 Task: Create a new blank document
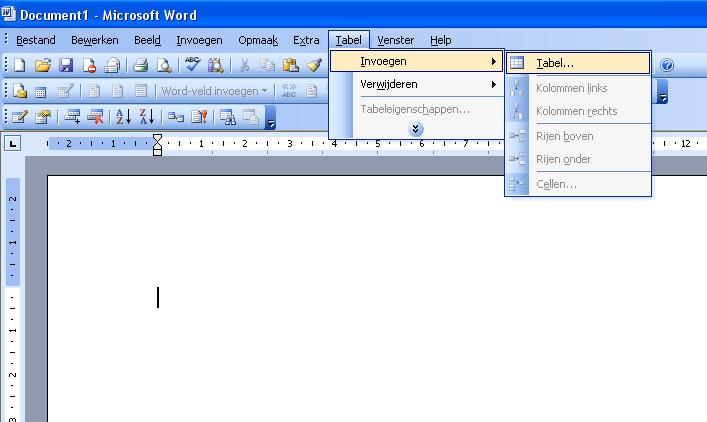tap(19, 65)
